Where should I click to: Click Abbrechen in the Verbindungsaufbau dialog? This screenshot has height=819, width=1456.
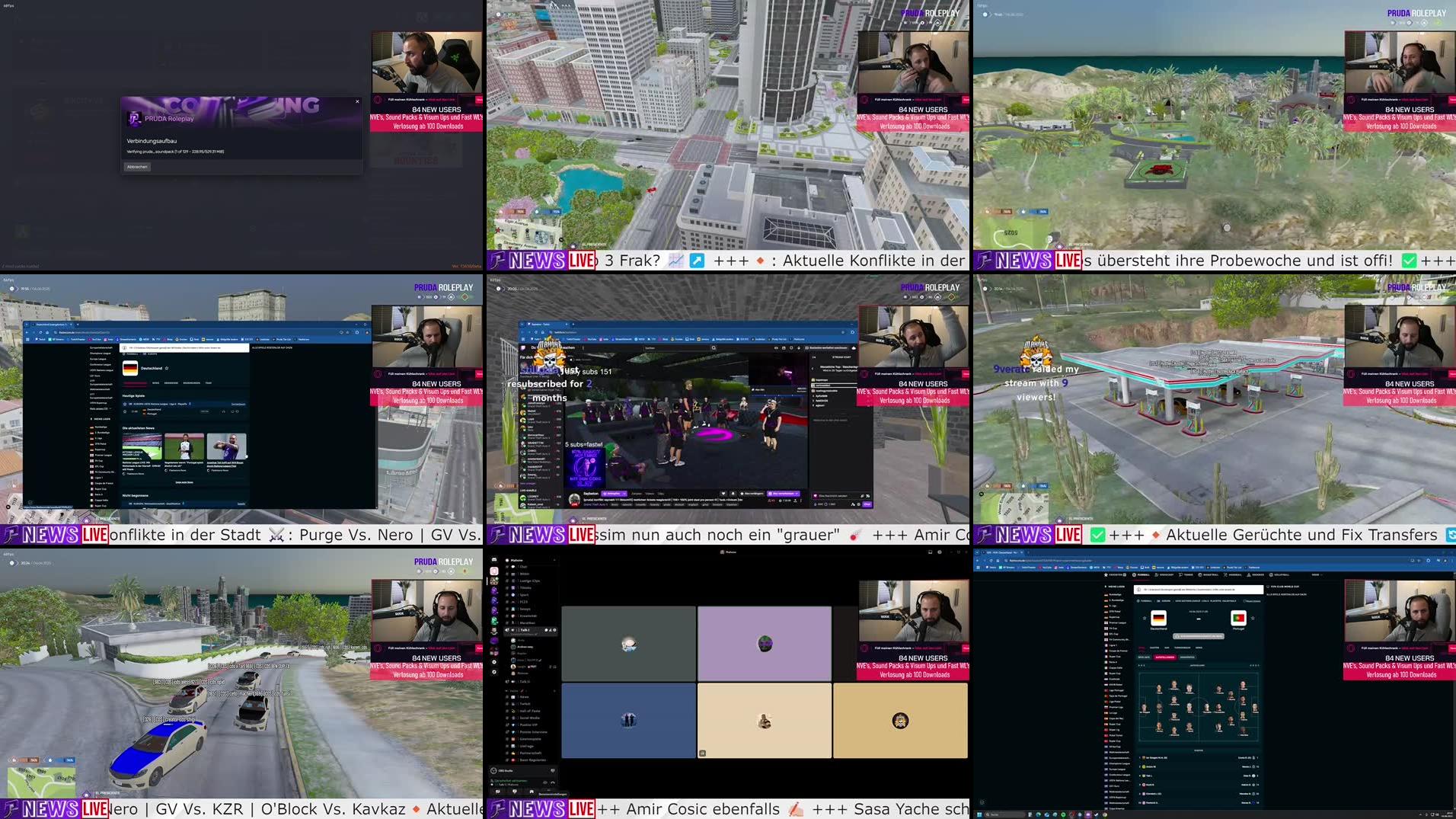(138, 166)
